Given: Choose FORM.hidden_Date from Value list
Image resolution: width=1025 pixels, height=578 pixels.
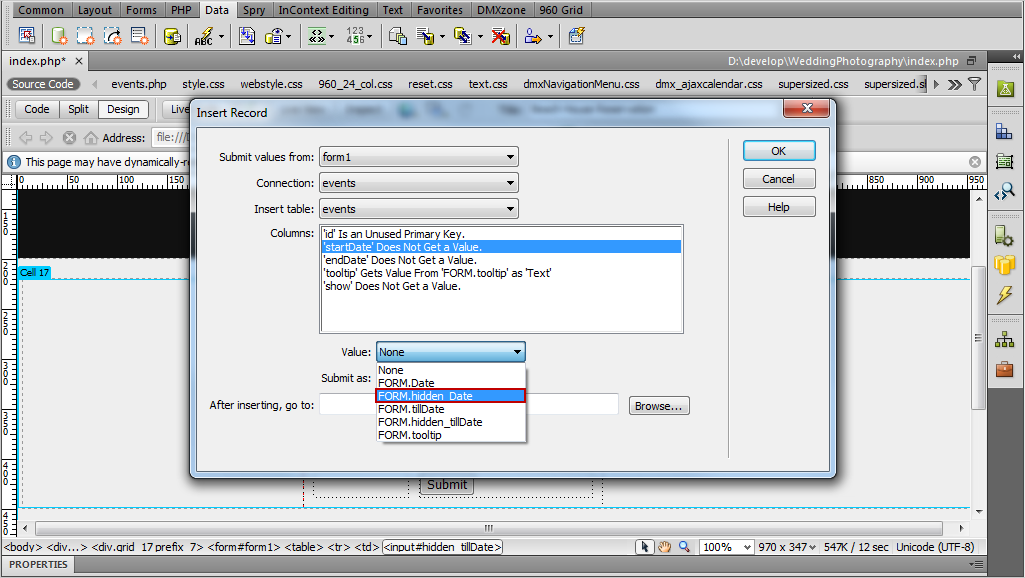Looking at the screenshot, I should tap(450, 396).
